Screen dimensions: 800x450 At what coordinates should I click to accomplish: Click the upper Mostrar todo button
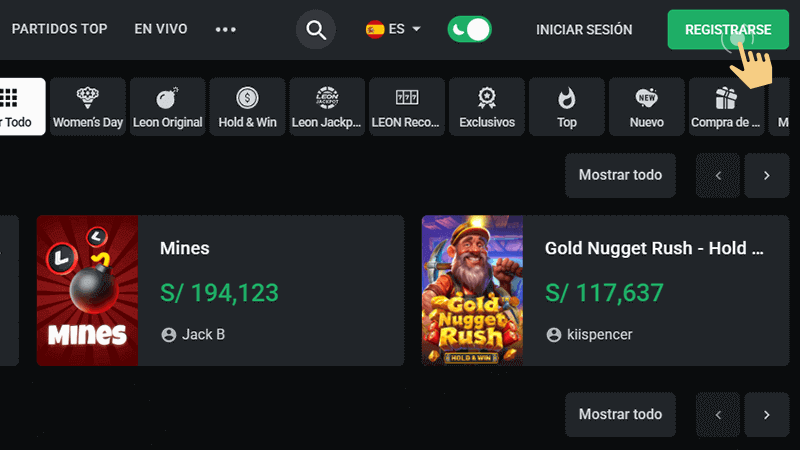coord(620,175)
